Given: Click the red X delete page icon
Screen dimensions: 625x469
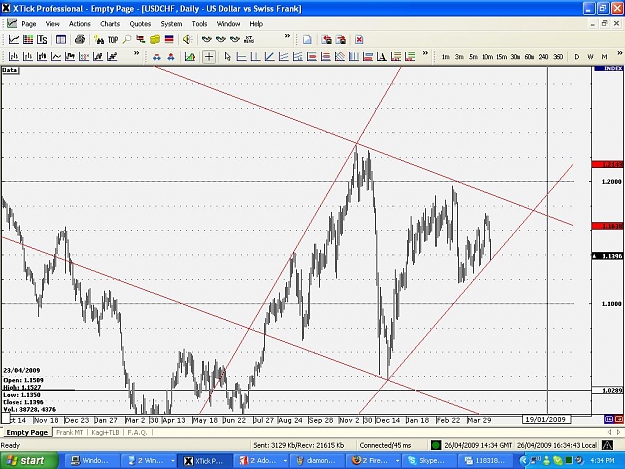Looking at the screenshot, I should tap(359, 39).
